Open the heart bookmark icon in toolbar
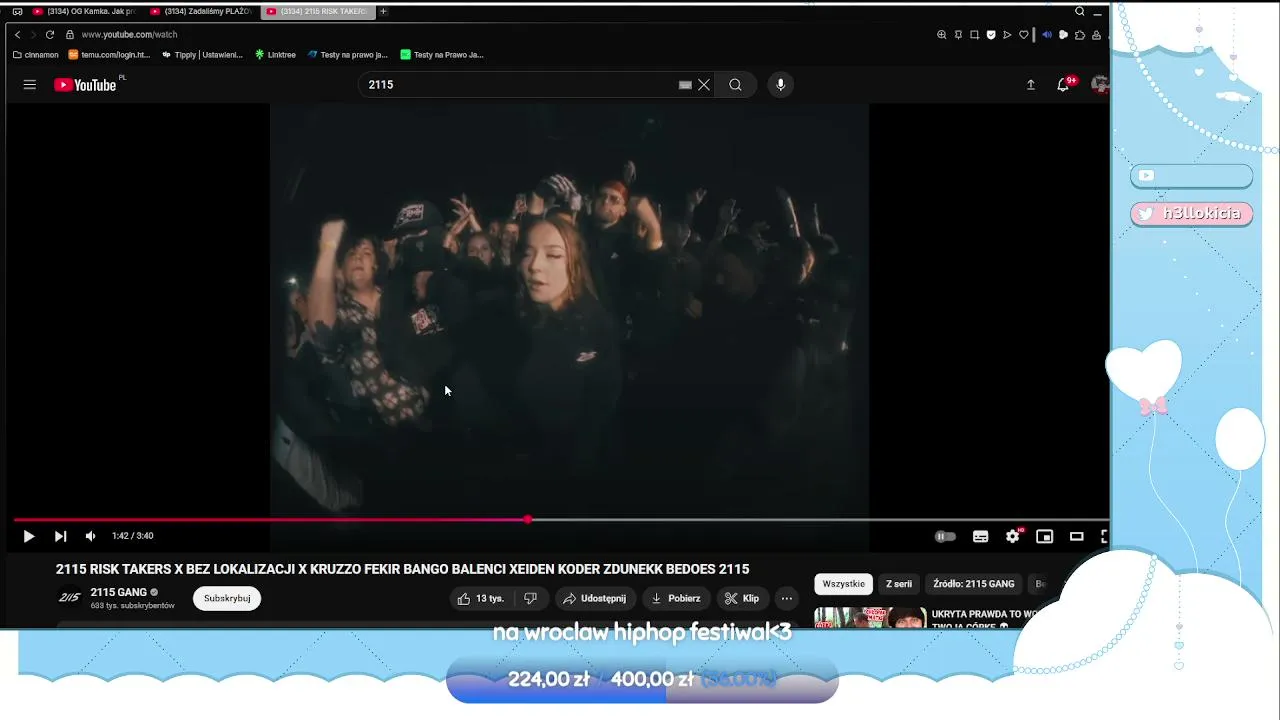This screenshot has width=1280, height=720. [x=1024, y=35]
